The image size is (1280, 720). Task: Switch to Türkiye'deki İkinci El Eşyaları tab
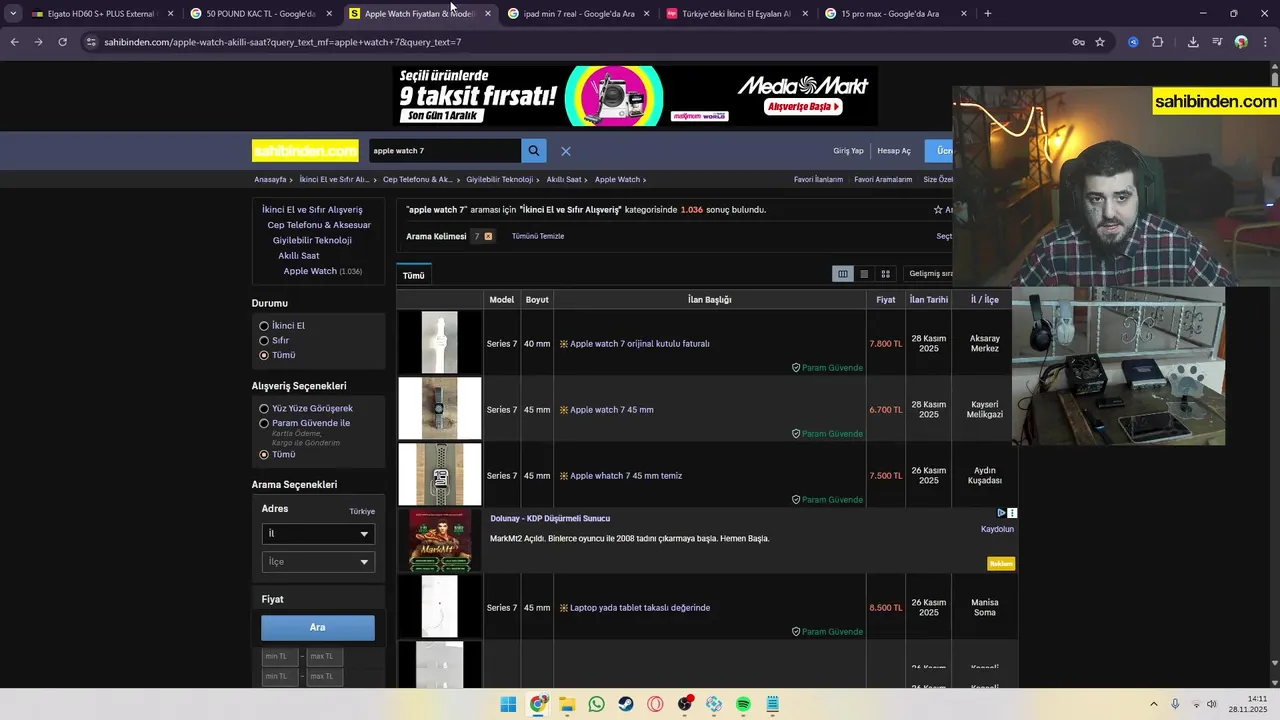pos(736,14)
